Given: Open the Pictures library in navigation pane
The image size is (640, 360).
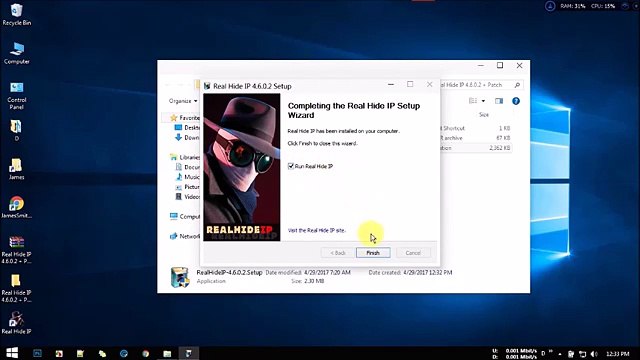Looking at the screenshot, I should coord(187,187).
